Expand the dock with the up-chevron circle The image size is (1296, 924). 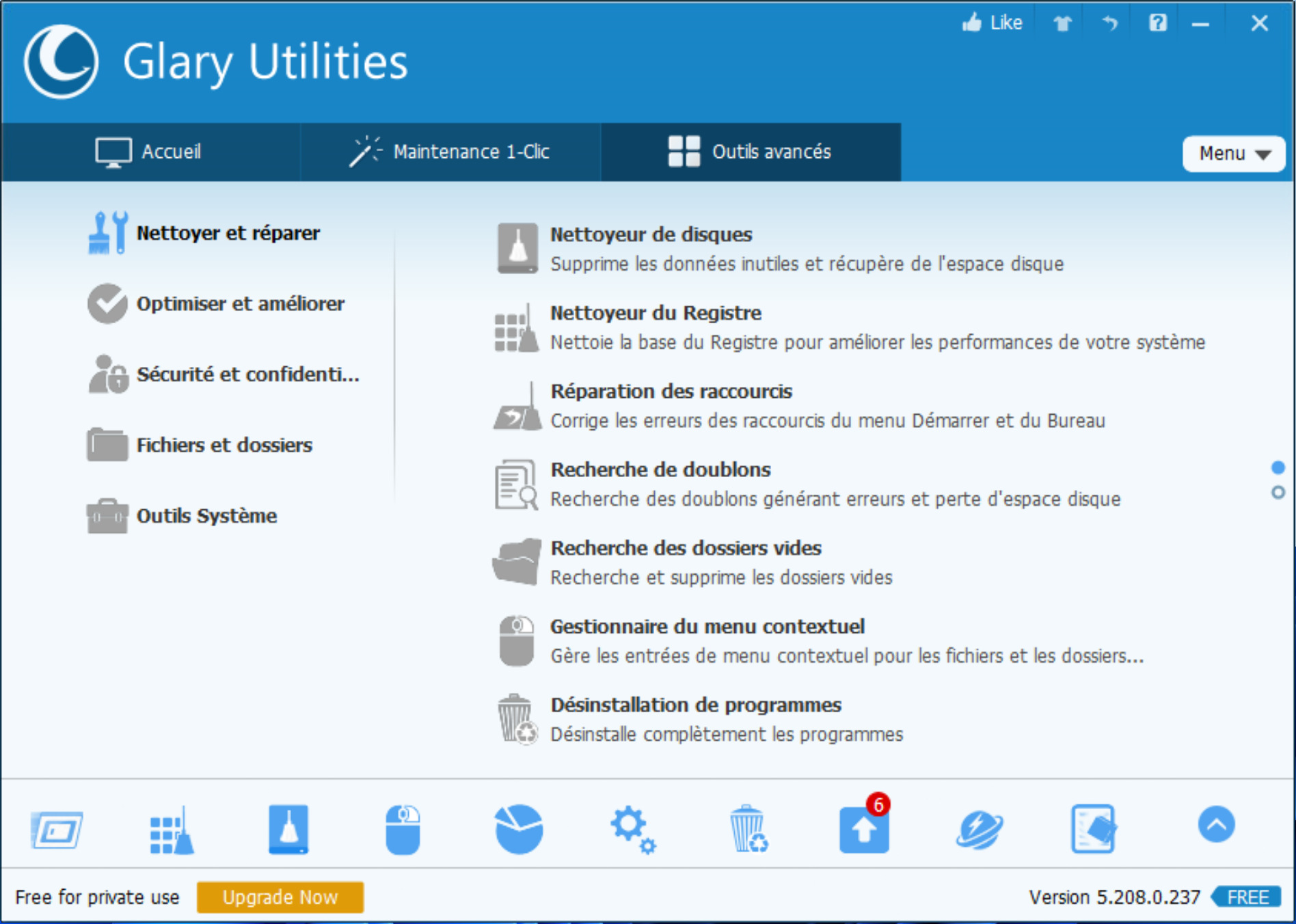pyautogui.click(x=1217, y=824)
